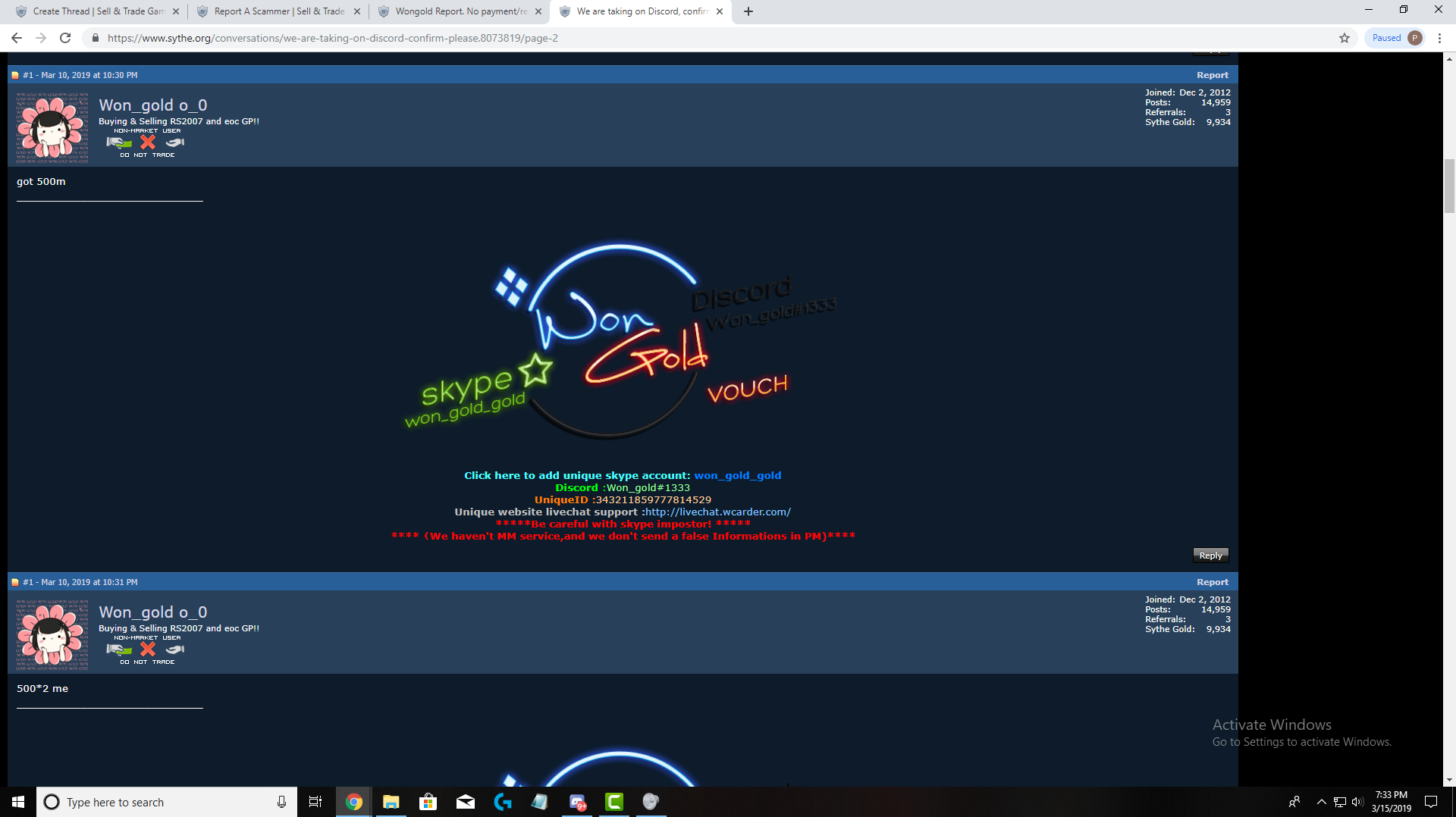Click the avatar on the 10:31 PM post
The image size is (1456, 817).
click(52, 634)
